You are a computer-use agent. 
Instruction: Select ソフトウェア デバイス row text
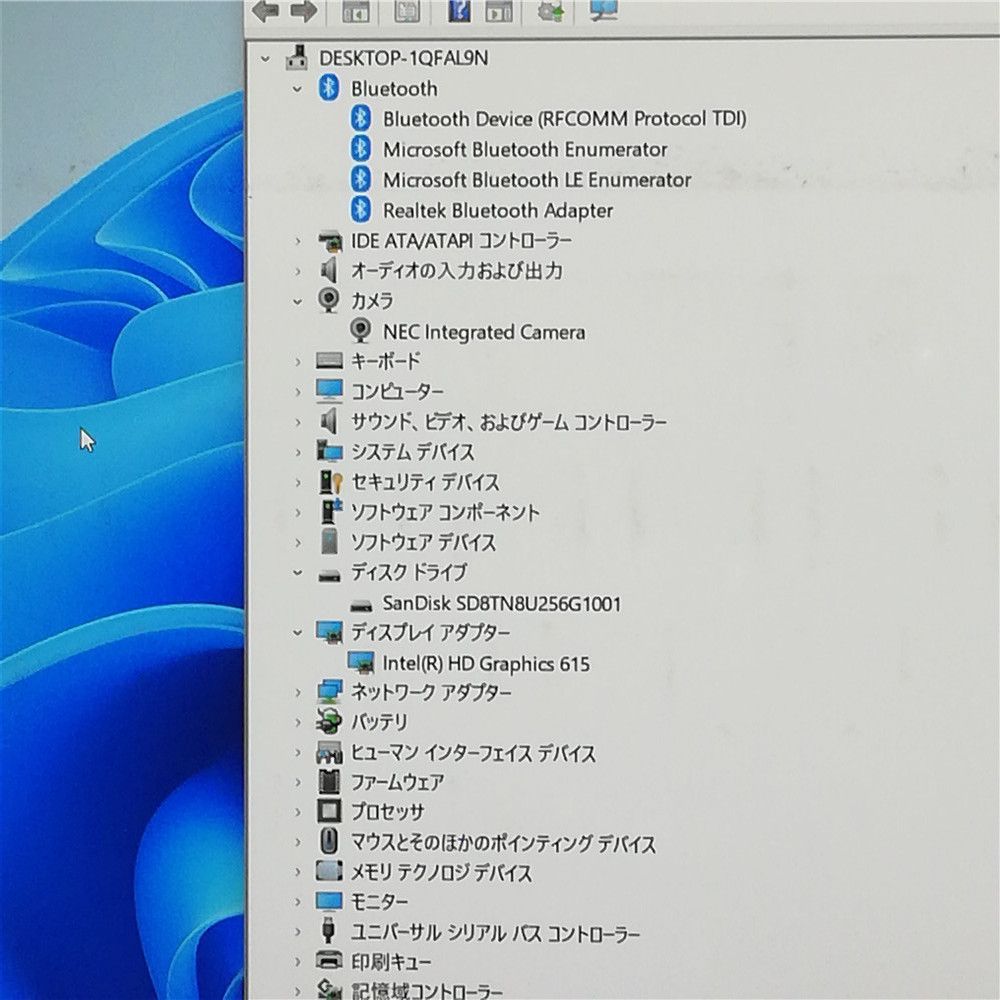pyautogui.click(x=423, y=543)
